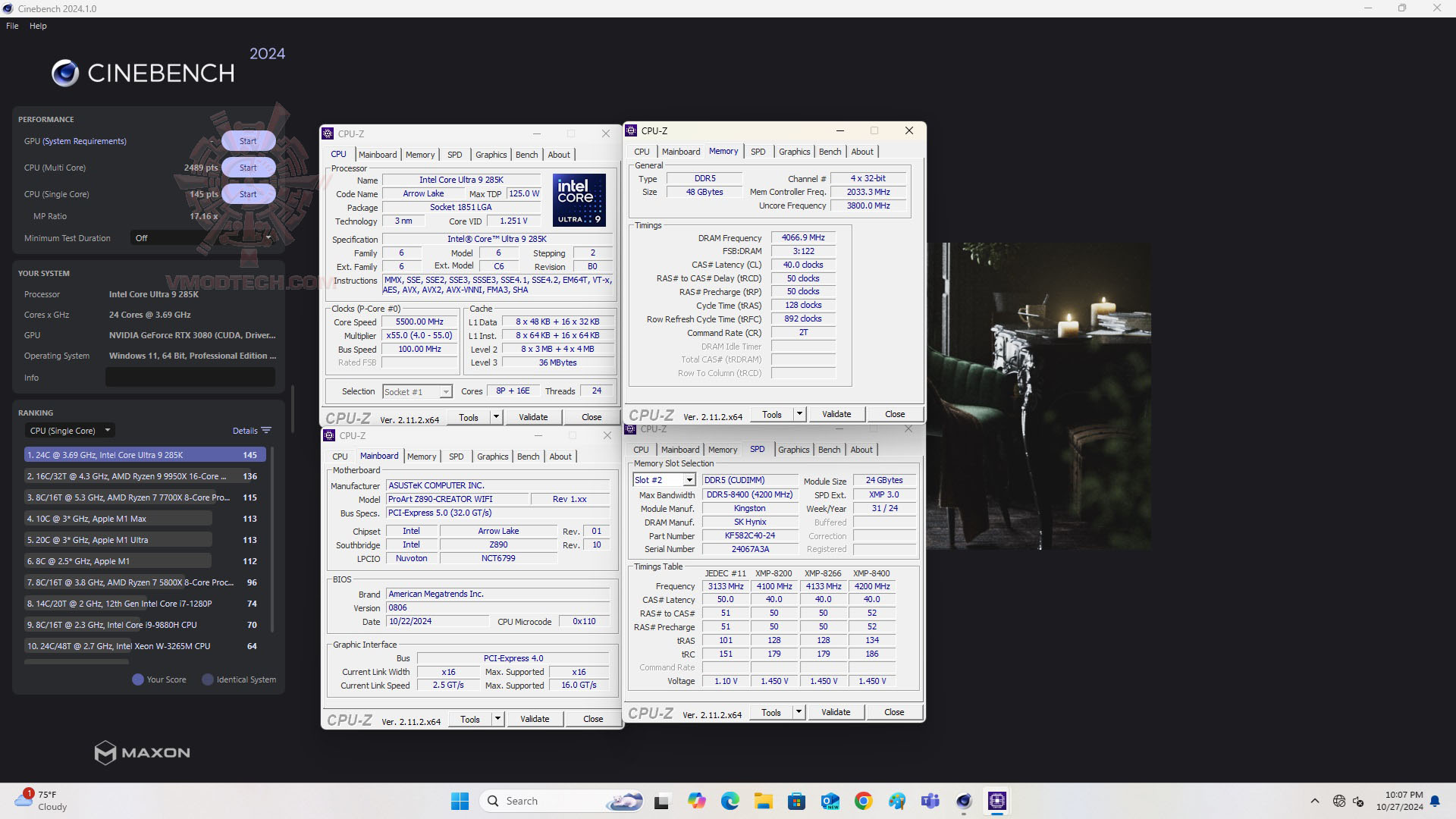1456x819 pixels.
Task: Click the Maxon logo at bottom
Action: click(x=142, y=752)
